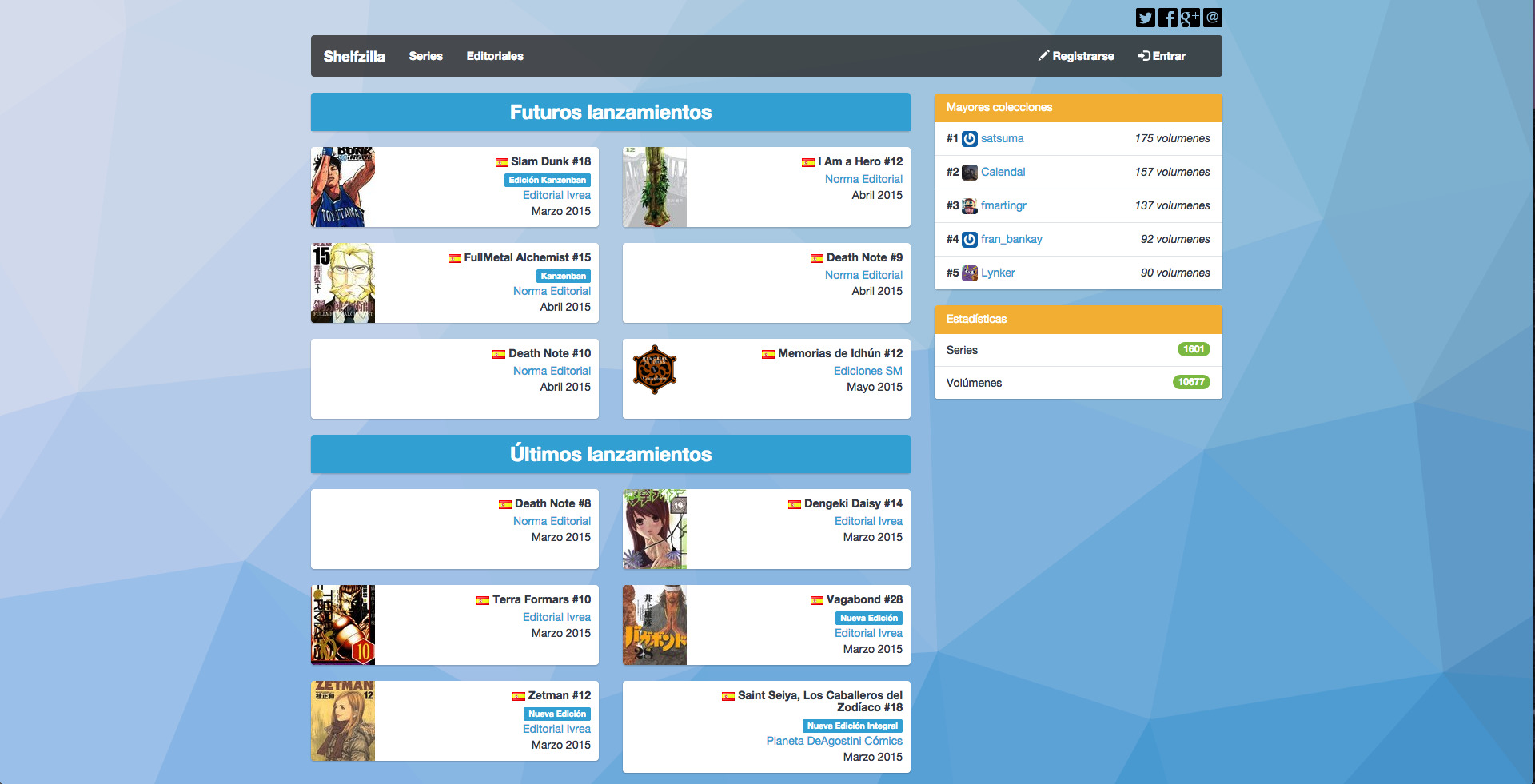Go to Shelfzilla home via brand logo
The height and width of the screenshot is (784, 1535).
coord(354,56)
